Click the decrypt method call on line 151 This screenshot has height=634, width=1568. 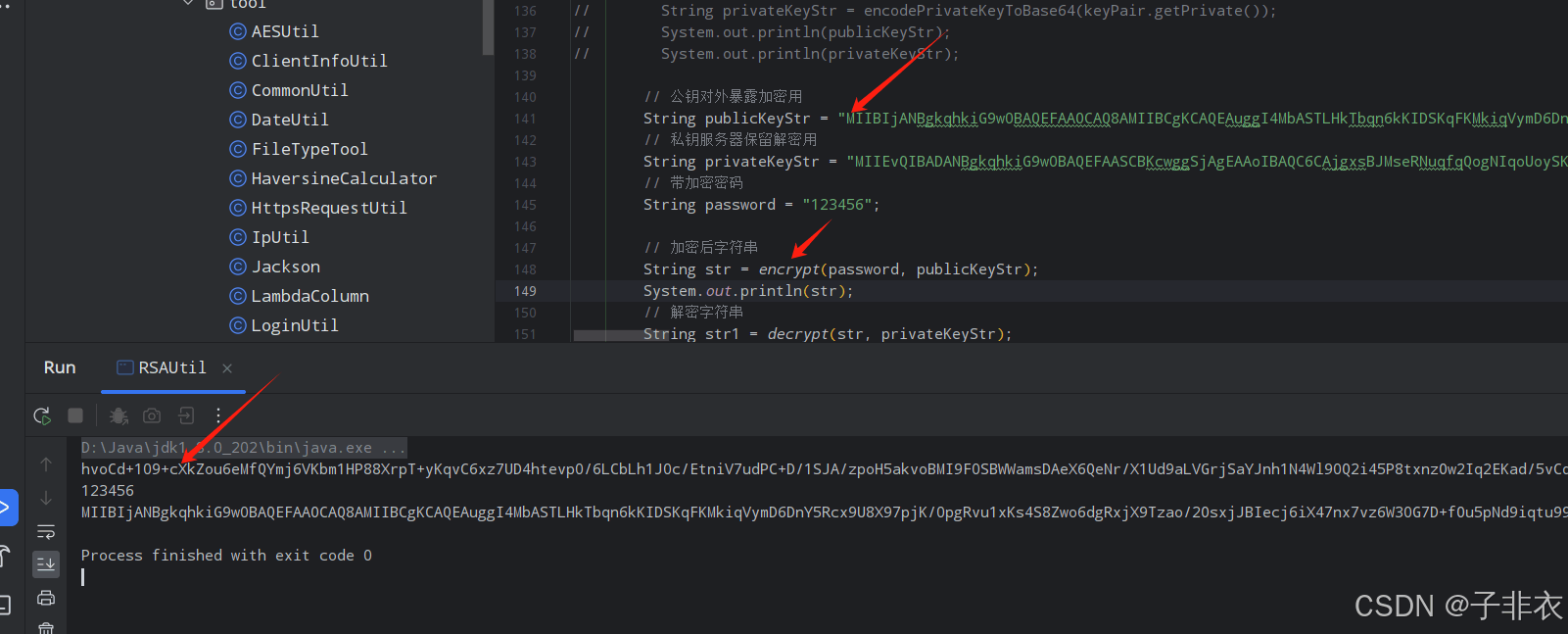point(798,334)
